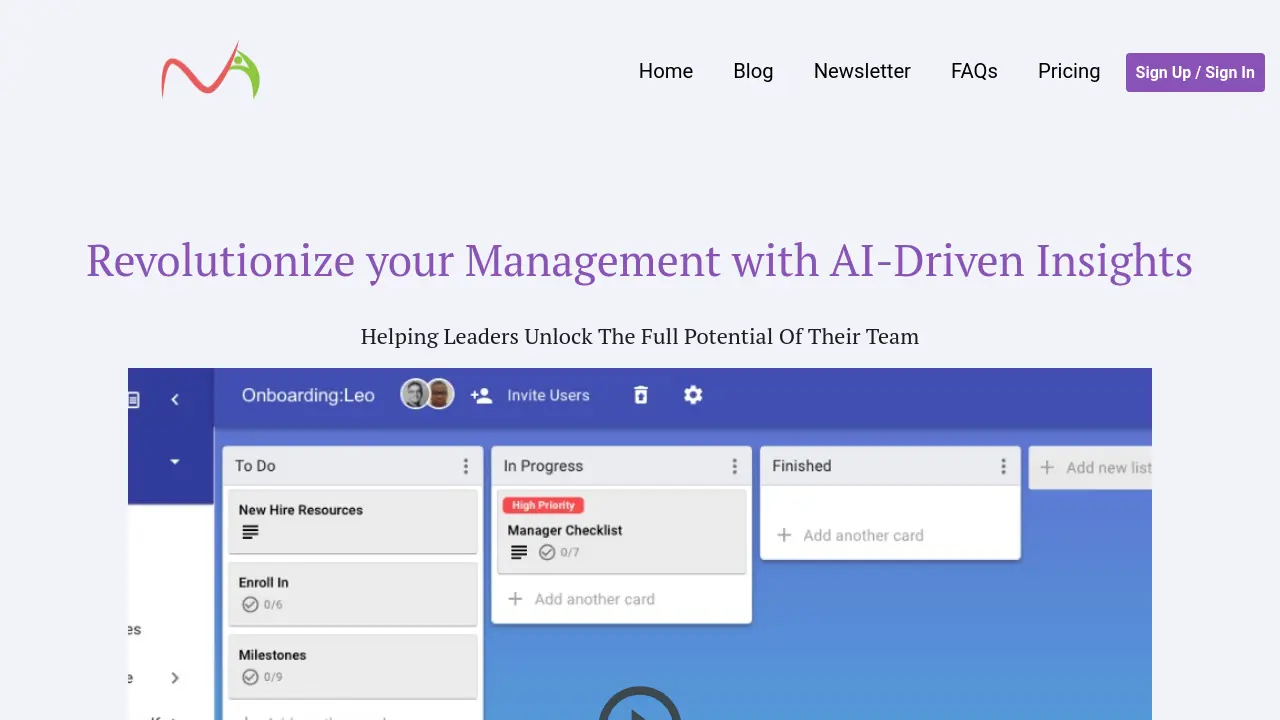This screenshot has height=720, width=1280.
Task: Click the checklist icon on Enroll In
Action: pyautogui.click(x=250, y=605)
